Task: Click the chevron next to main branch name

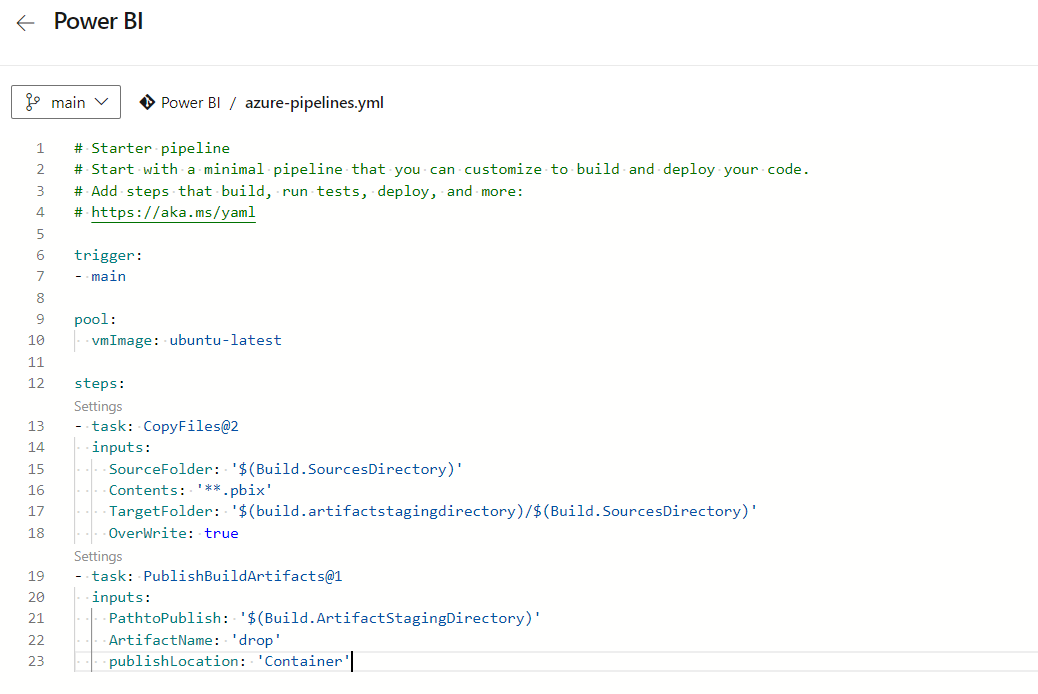Action: click(x=101, y=101)
